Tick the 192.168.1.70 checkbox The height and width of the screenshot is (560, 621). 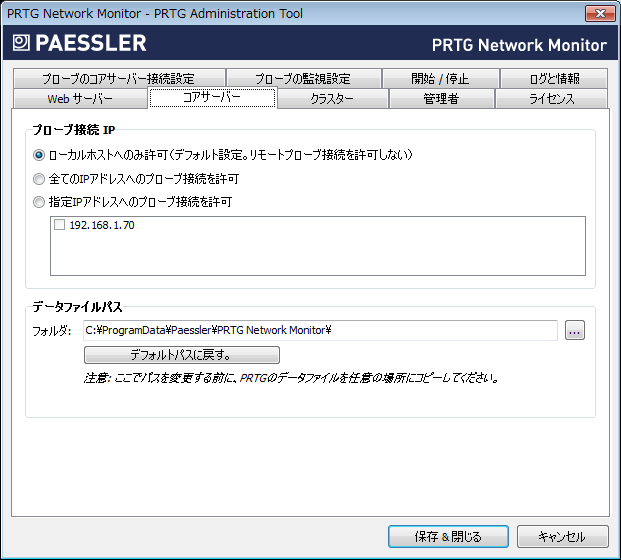[x=59, y=225]
